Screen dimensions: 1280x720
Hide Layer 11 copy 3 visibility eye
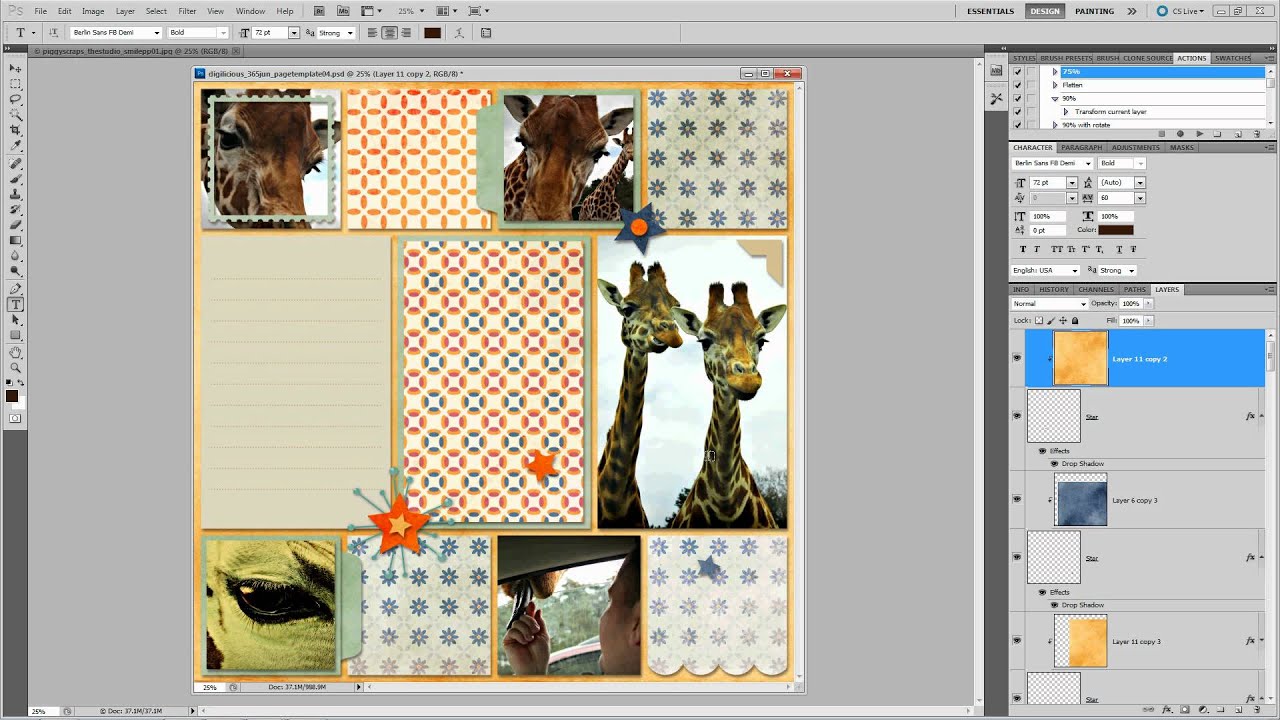1017,641
